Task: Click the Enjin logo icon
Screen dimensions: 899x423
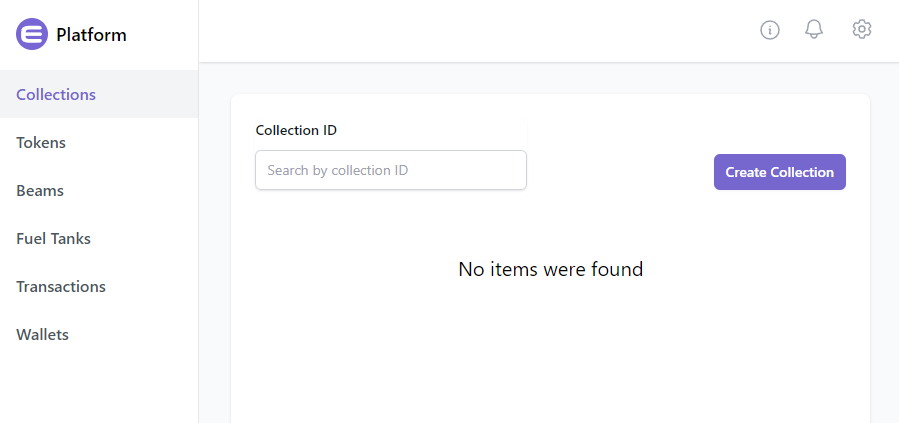Action: click(x=32, y=34)
